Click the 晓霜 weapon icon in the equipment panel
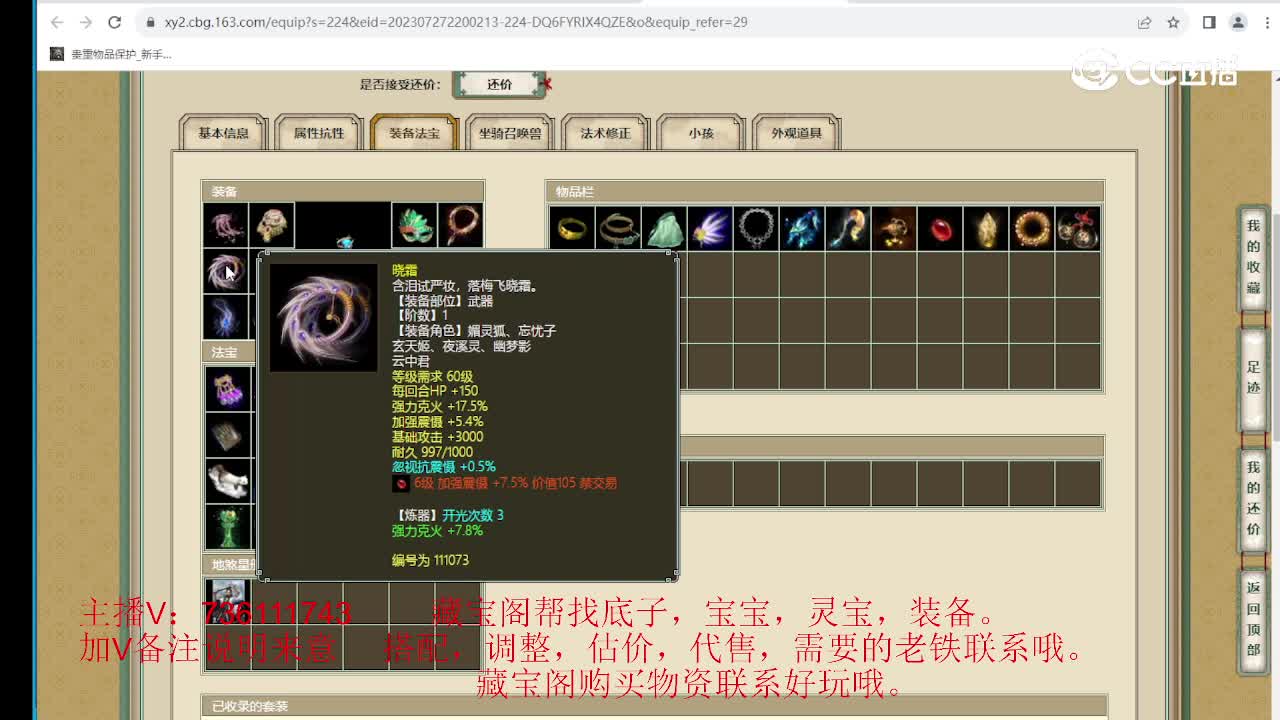 tap(228, 272)
